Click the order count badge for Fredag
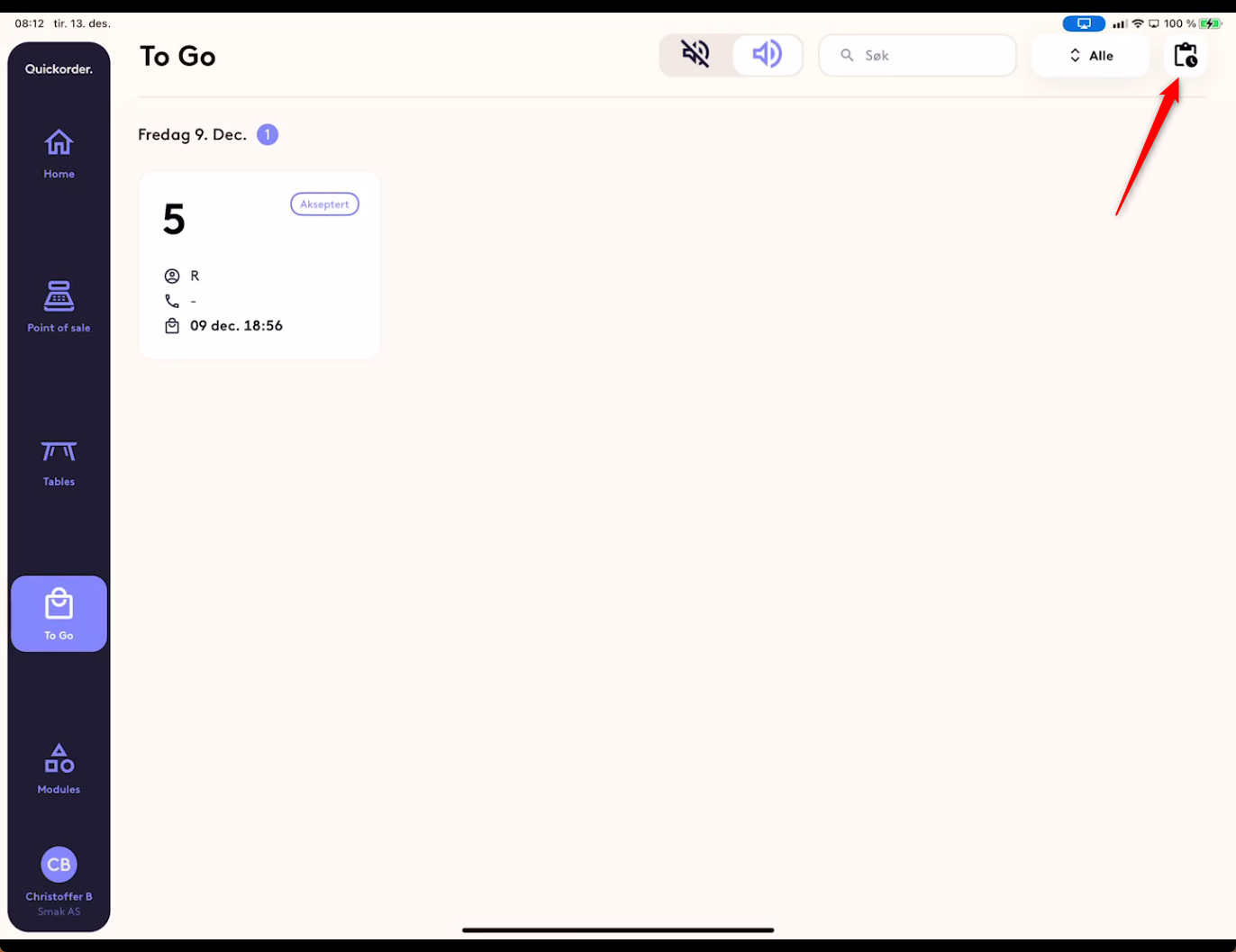Viewport: 1236px width, 952px height. 268,135
